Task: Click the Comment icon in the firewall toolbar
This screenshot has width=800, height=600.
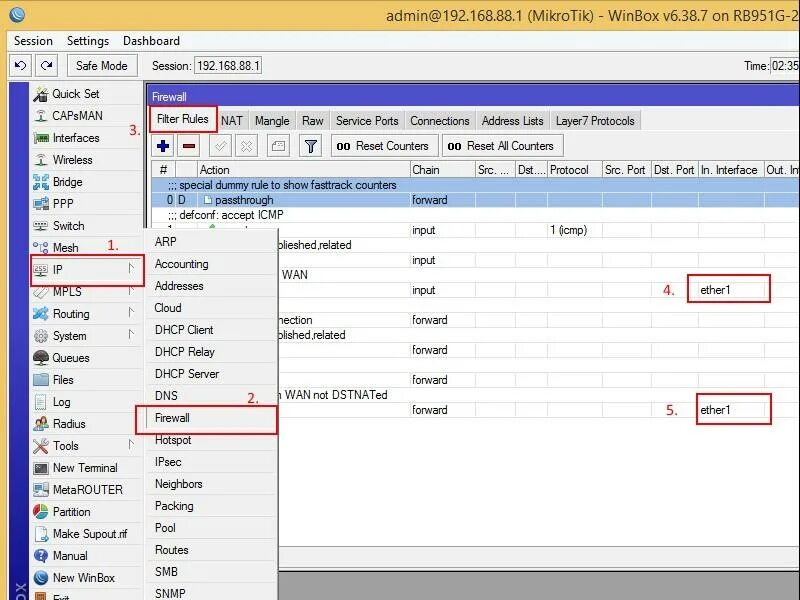Action: click(278, 146)
